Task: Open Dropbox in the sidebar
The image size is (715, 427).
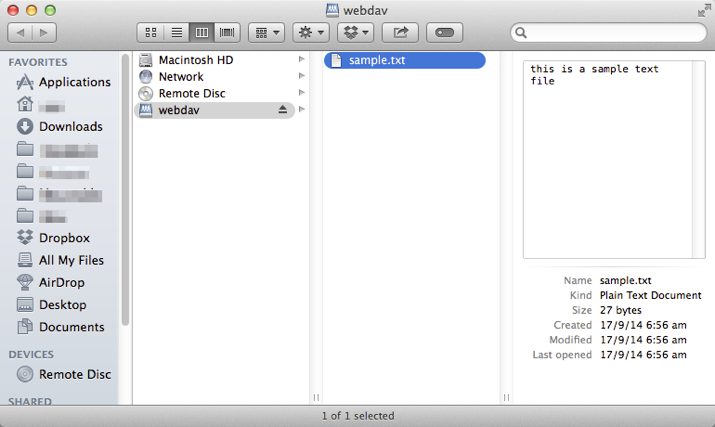Action: point(53,238)
